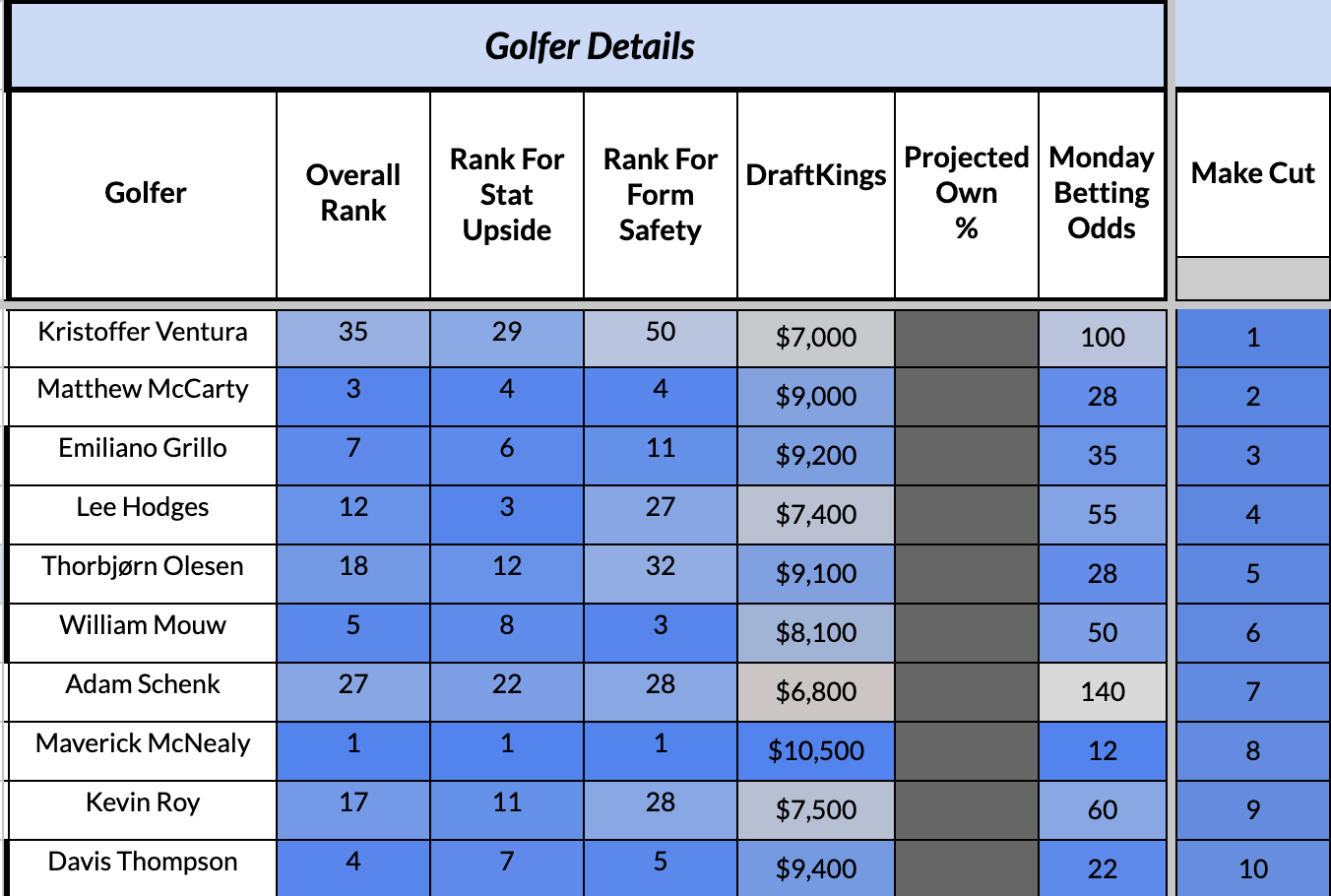Click the Golfer Details title cell
1331x896 pixels.
589,46
